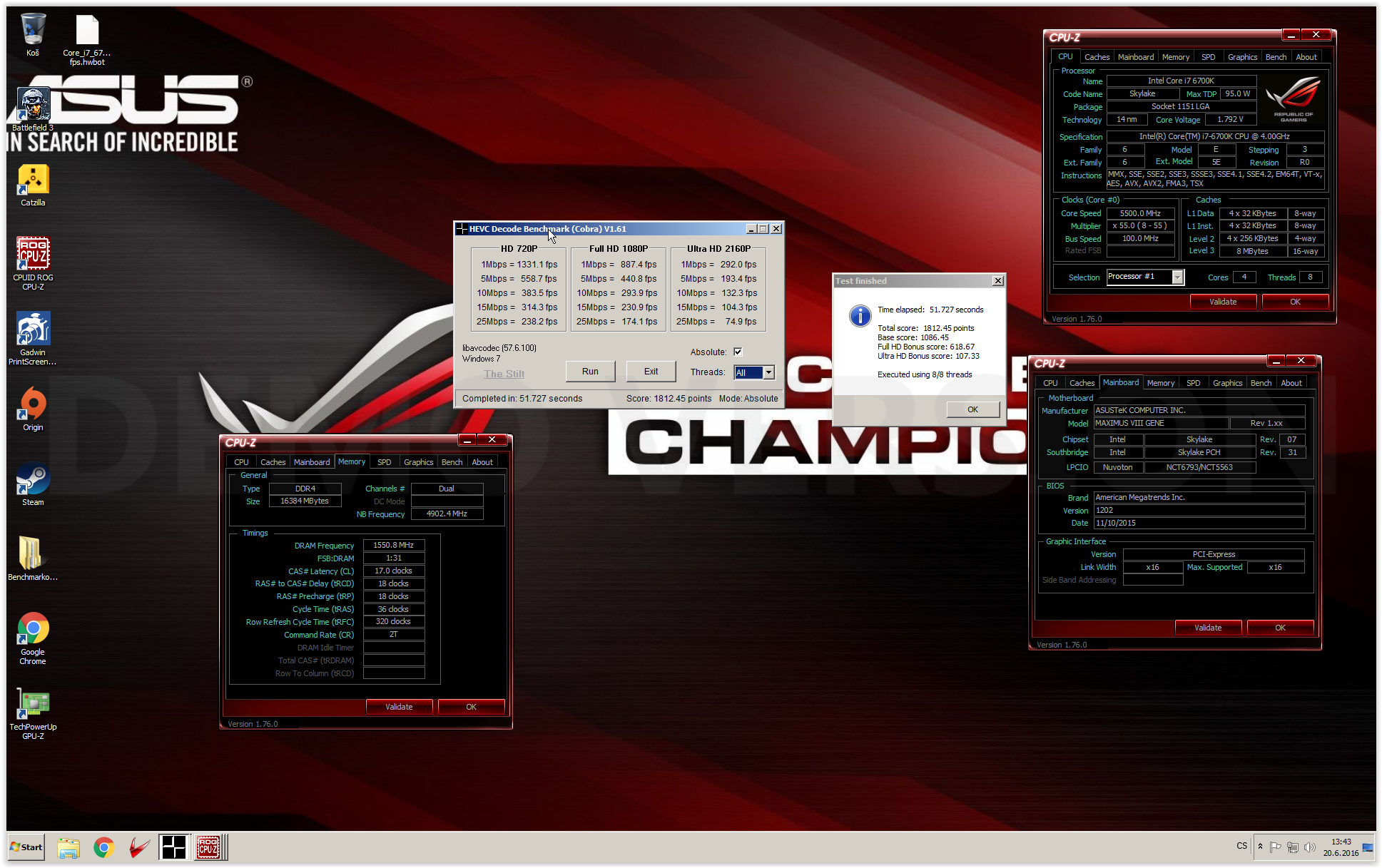The height and width of the screenshot is (868, 1382).
Task: Click Validate in Memory CPU-Z window
Action: [x=399, y=707]
